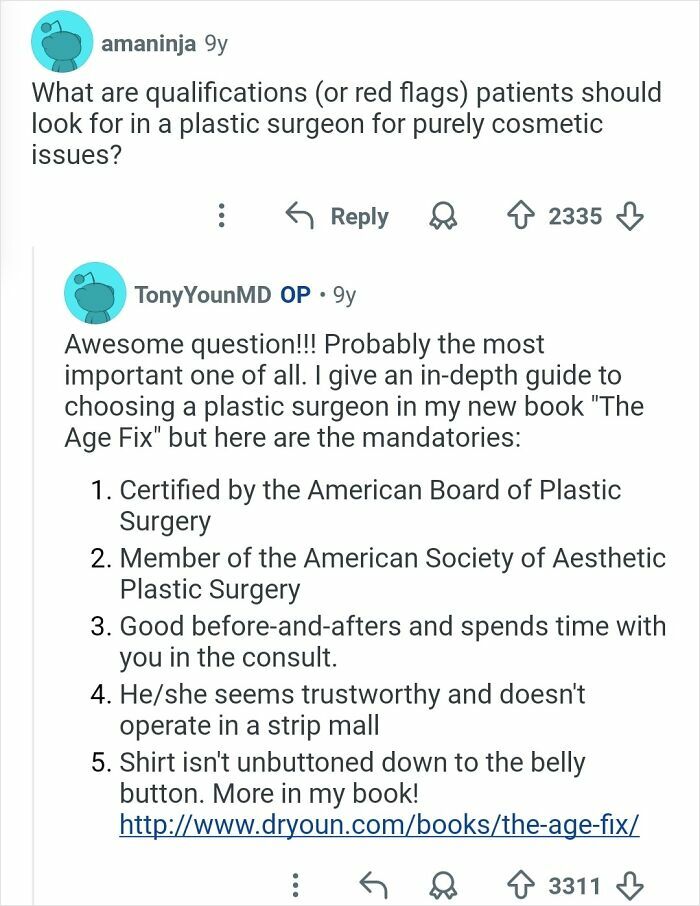Open the overflow menu on amaninja's comment

click(222, 216)
